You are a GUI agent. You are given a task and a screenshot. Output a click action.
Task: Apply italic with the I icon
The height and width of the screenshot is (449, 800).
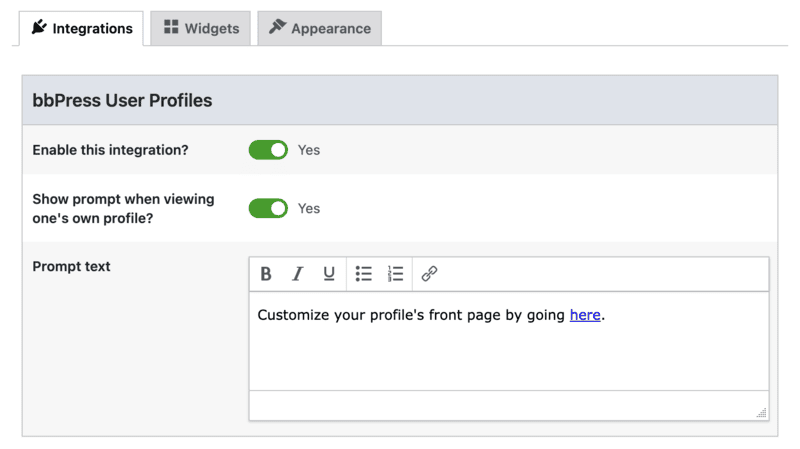[x=297, y=274]
